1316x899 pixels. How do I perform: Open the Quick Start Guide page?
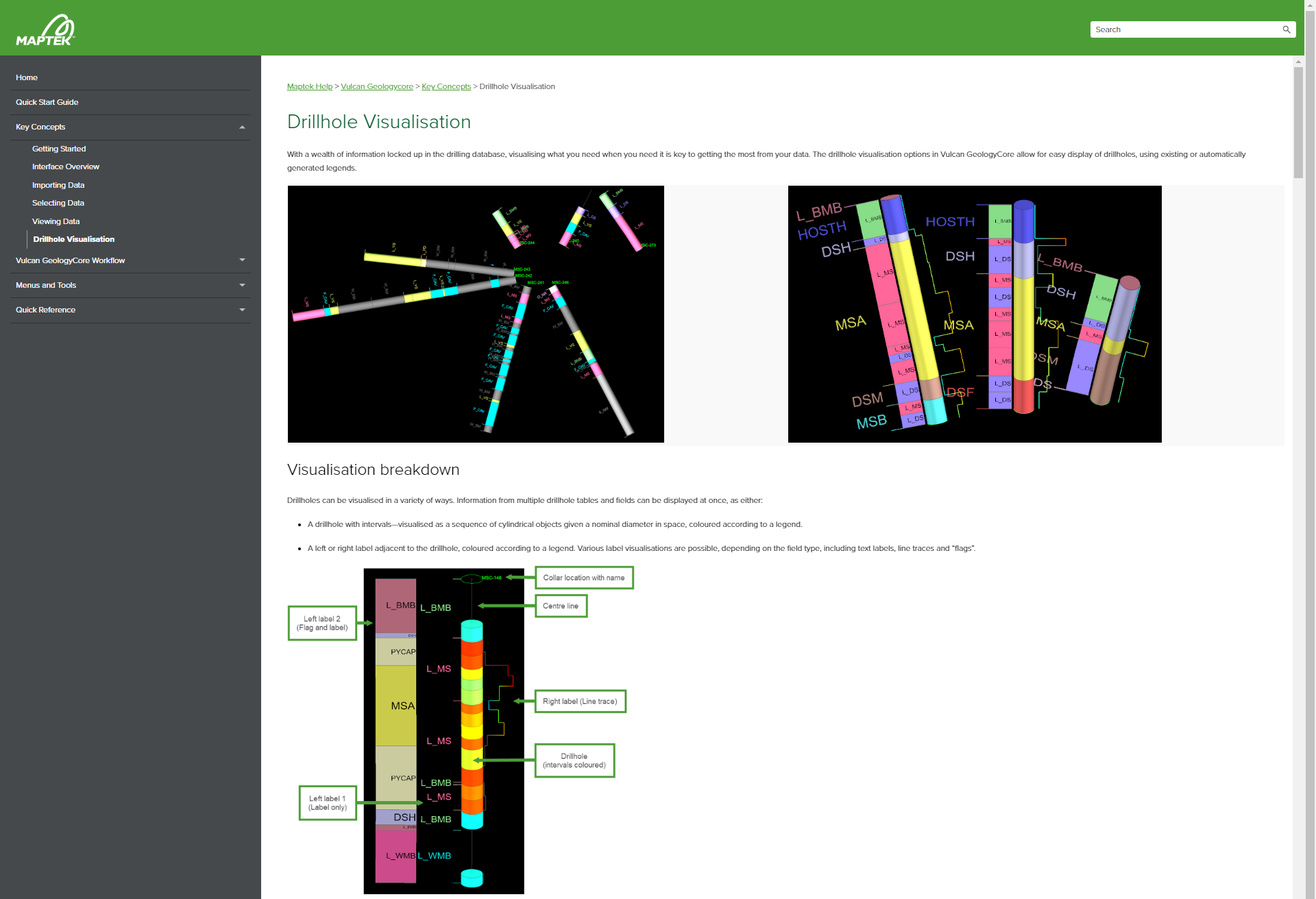[47, 101]
